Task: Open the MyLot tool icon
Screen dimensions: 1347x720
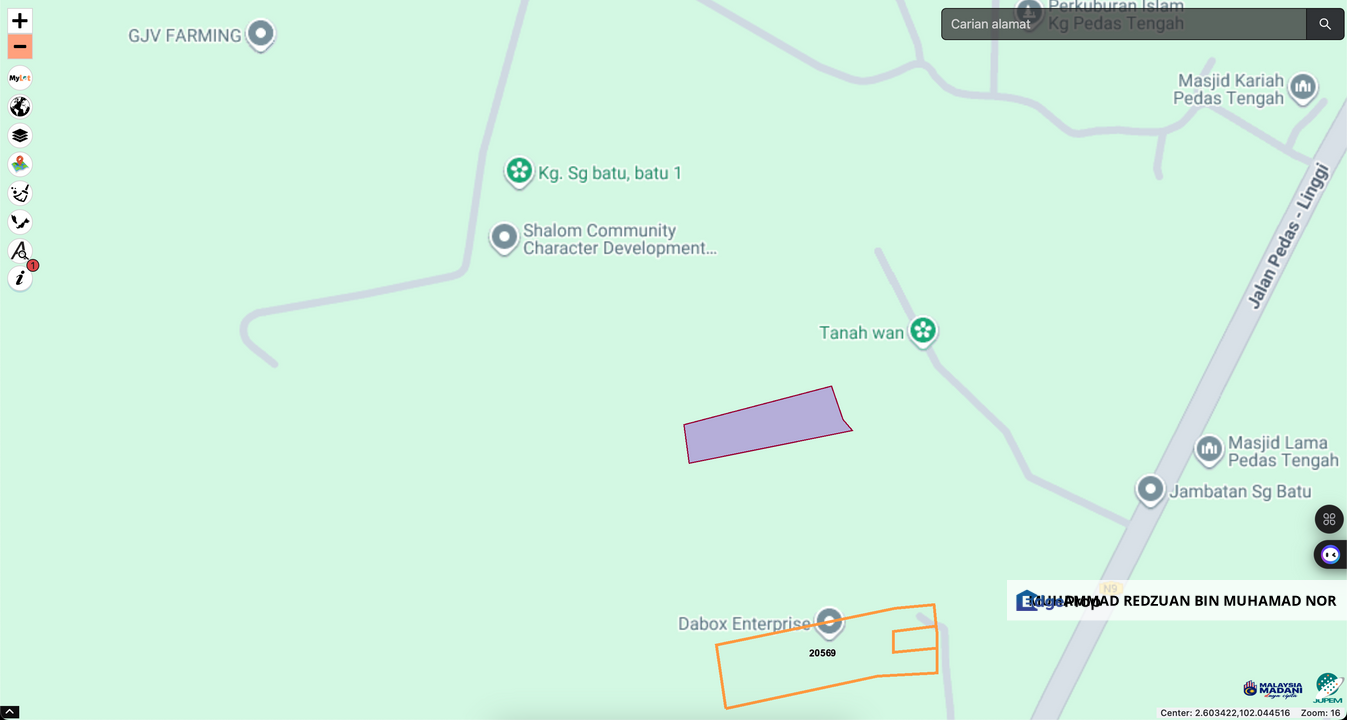Action: (20, 78)
